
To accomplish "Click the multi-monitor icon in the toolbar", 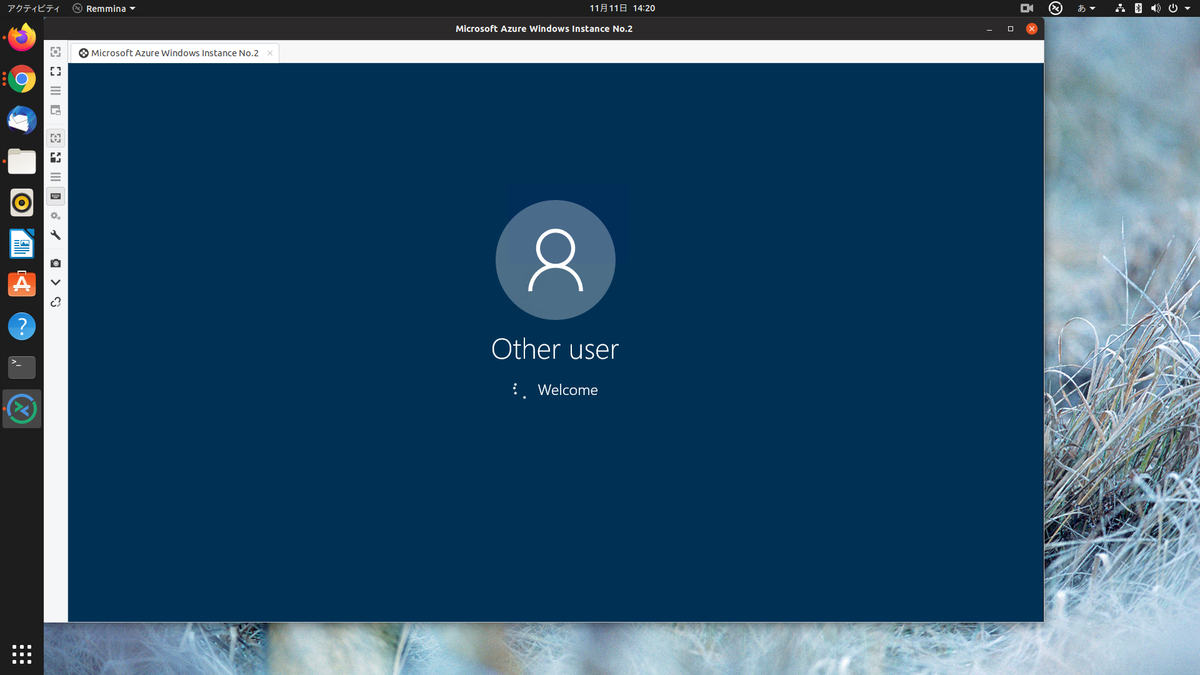I will (55, 110).
